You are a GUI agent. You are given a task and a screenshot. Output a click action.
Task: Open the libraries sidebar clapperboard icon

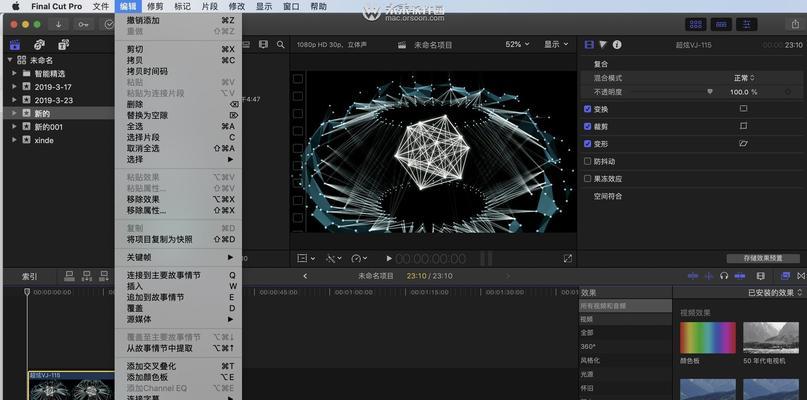14,44
